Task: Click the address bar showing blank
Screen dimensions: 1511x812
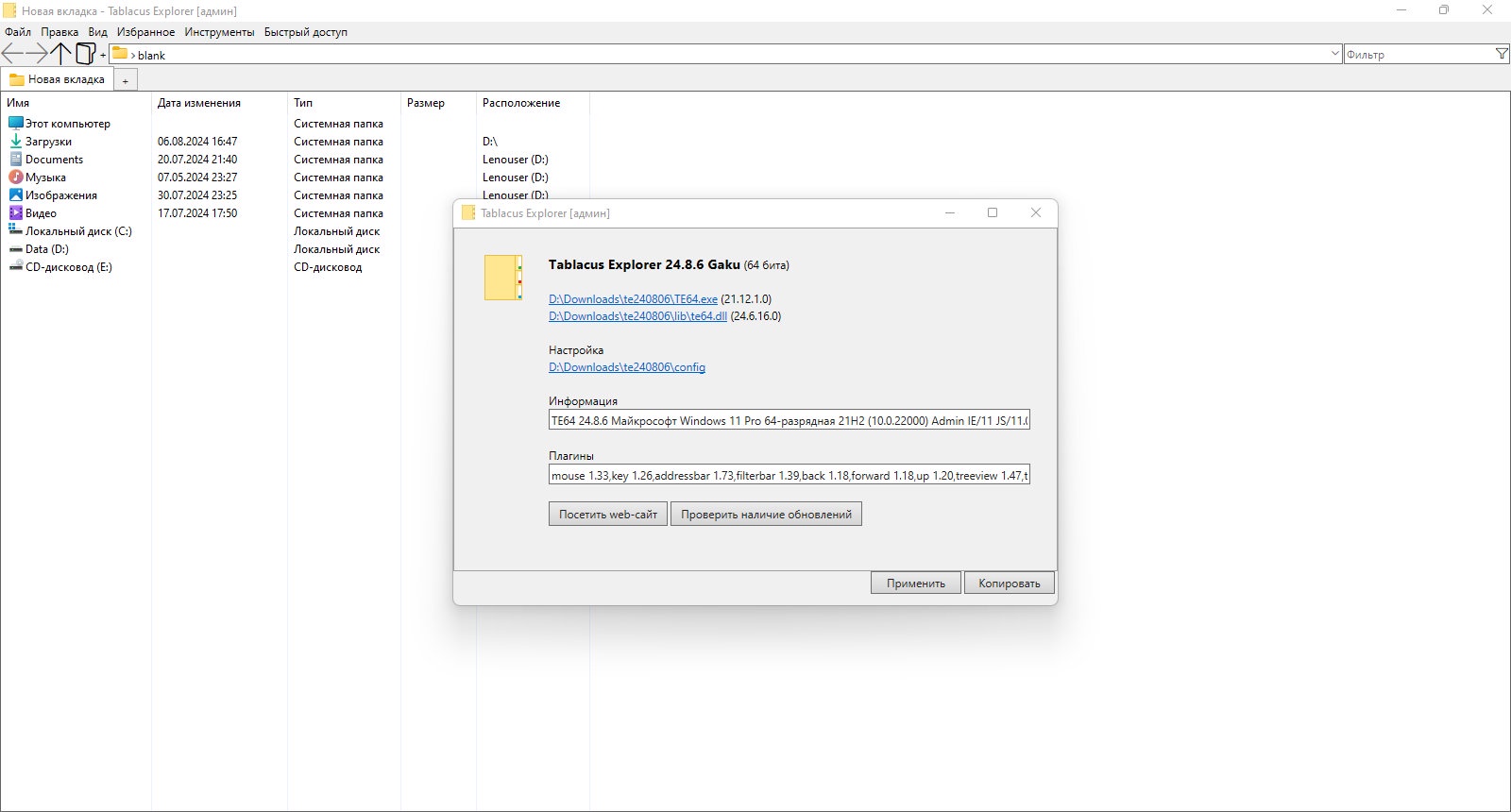Action: click(x=727, y=55)
